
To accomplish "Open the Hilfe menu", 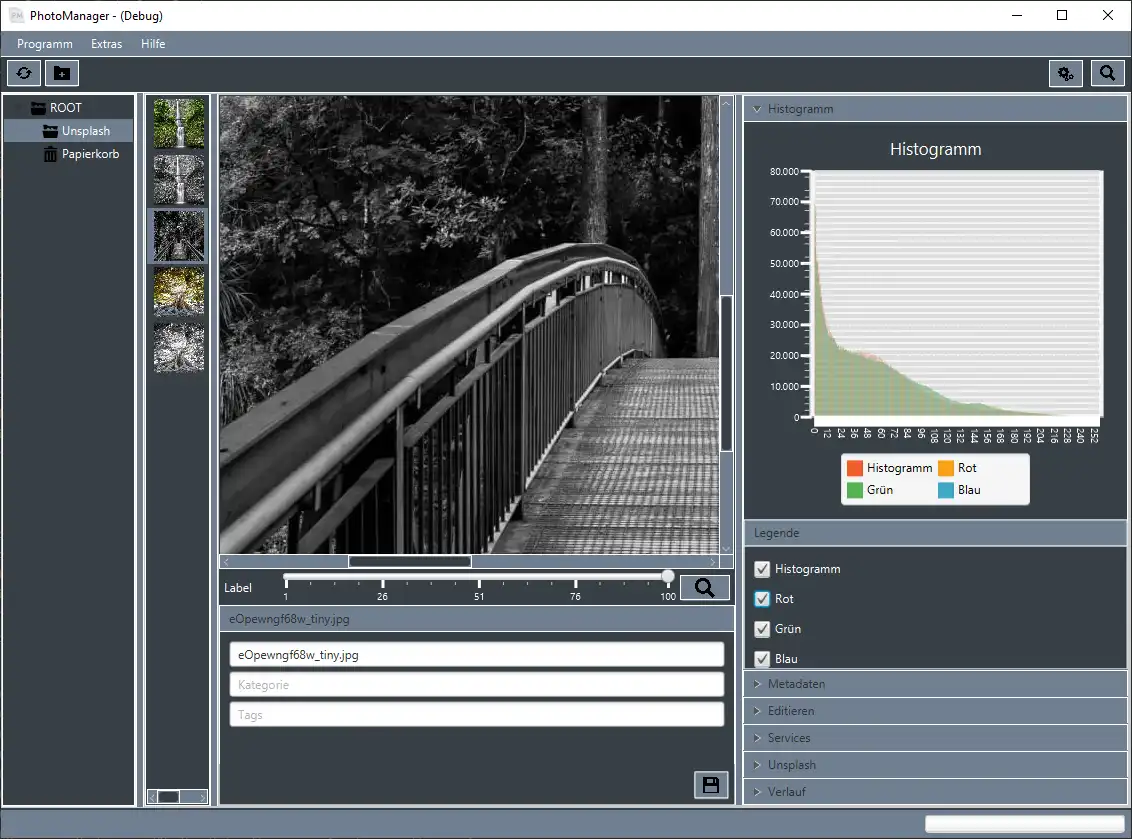I will coord(153,44).
